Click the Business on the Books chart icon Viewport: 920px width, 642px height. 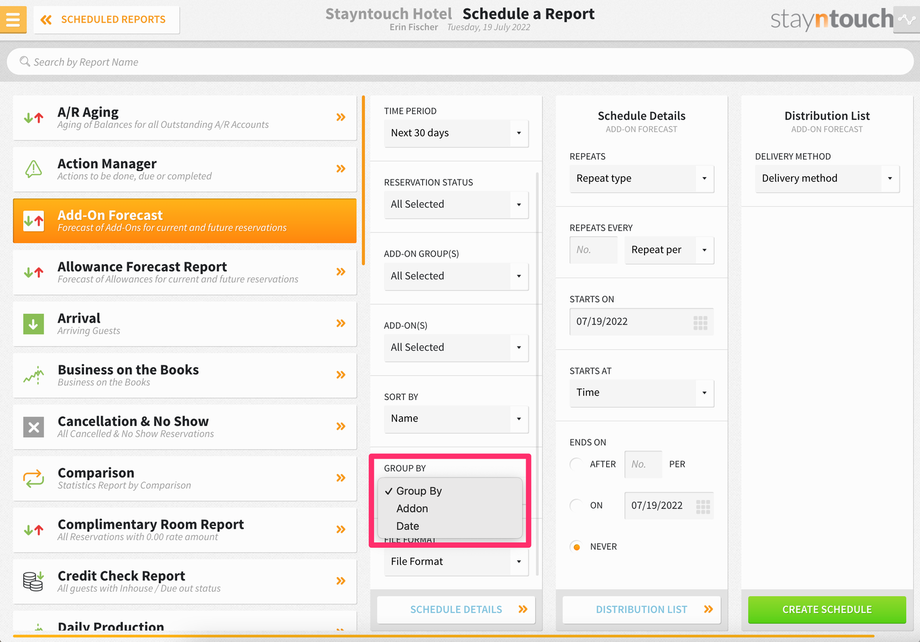33,375
